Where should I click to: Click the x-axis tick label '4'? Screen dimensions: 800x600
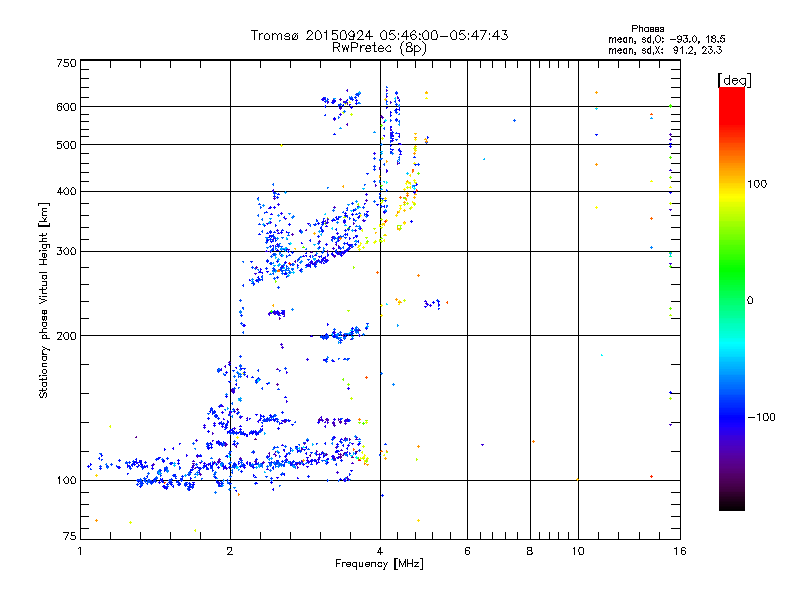point(380,551)
